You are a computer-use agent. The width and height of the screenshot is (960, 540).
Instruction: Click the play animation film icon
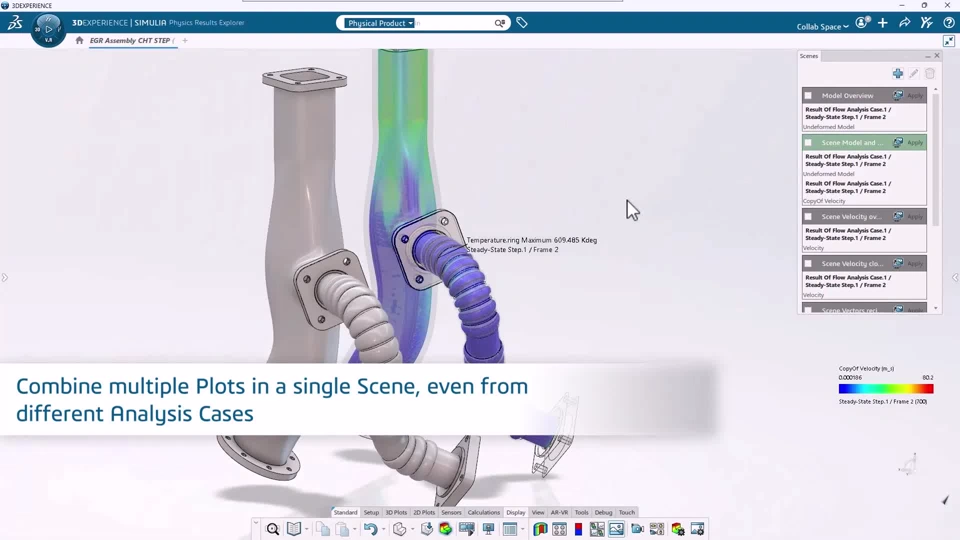click(x=467, y=529)
